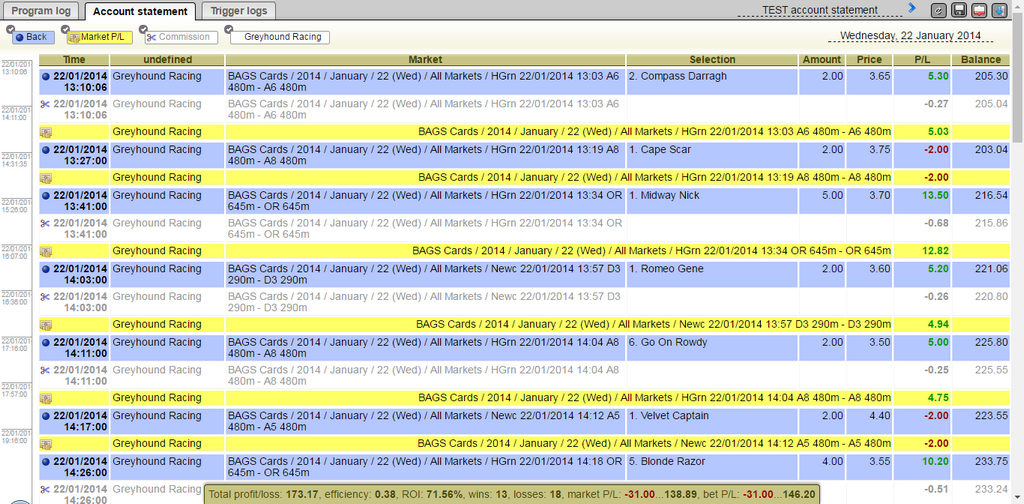The image size is (1024, 504).
Task: Click the Selection column header
Action: 712,59
